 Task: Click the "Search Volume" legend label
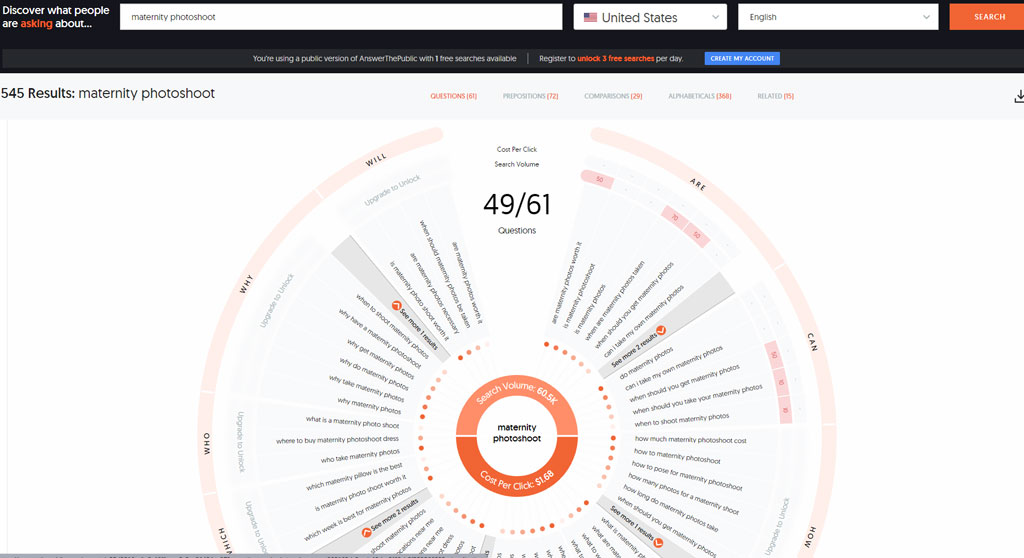coord(517,165)
